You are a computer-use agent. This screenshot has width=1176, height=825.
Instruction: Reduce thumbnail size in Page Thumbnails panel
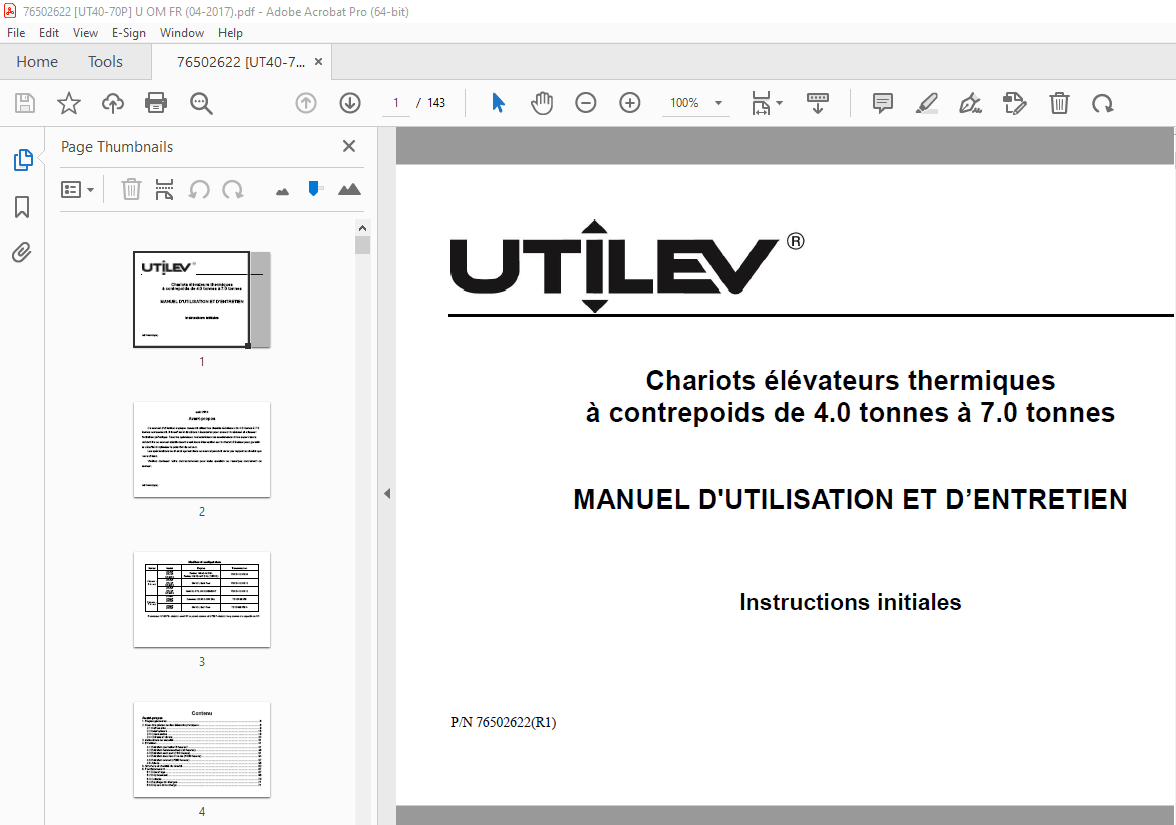[x=283, y=189]
